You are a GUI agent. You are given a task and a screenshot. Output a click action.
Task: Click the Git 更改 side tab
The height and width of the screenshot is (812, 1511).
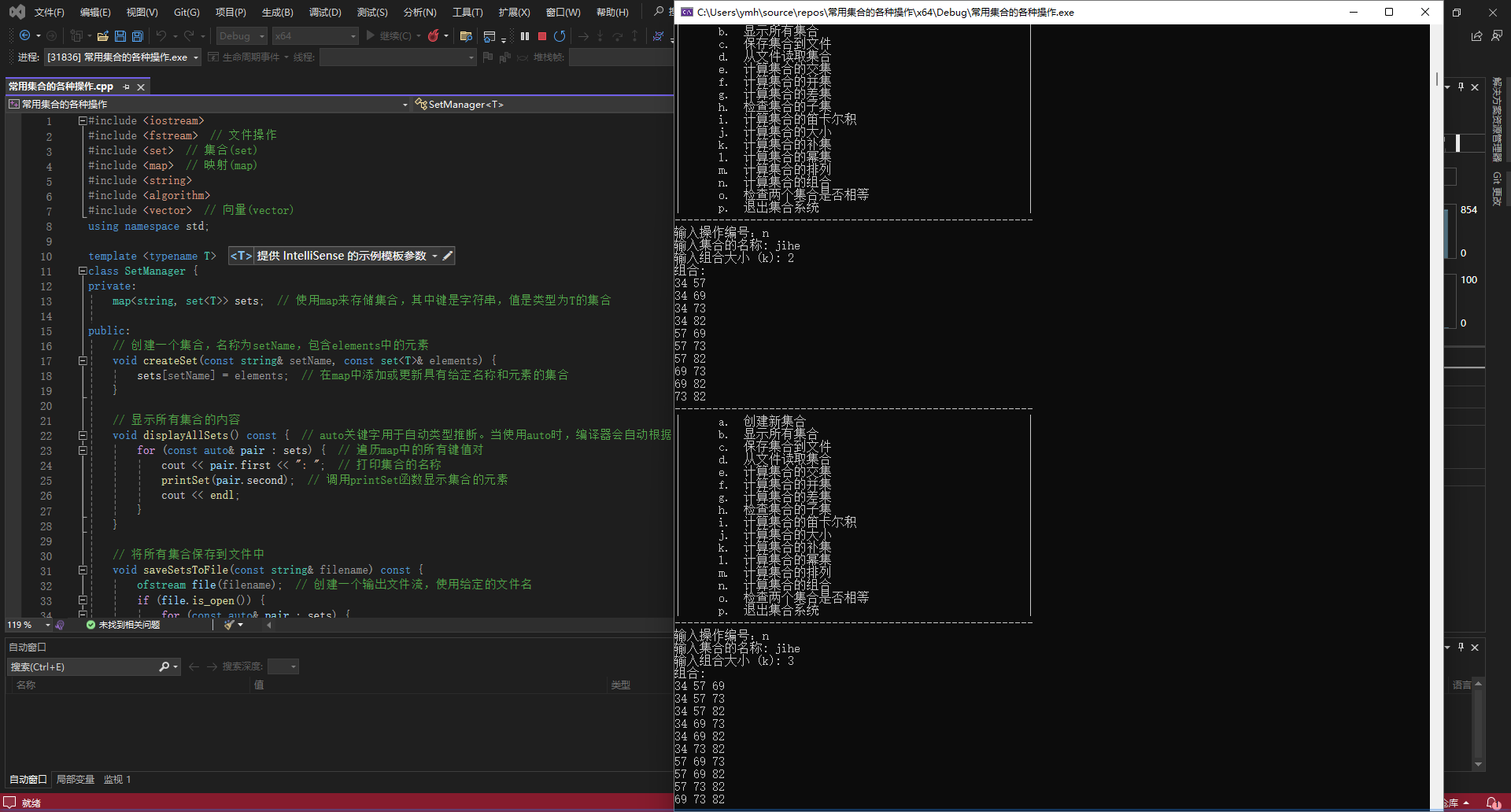(1497, 189)
